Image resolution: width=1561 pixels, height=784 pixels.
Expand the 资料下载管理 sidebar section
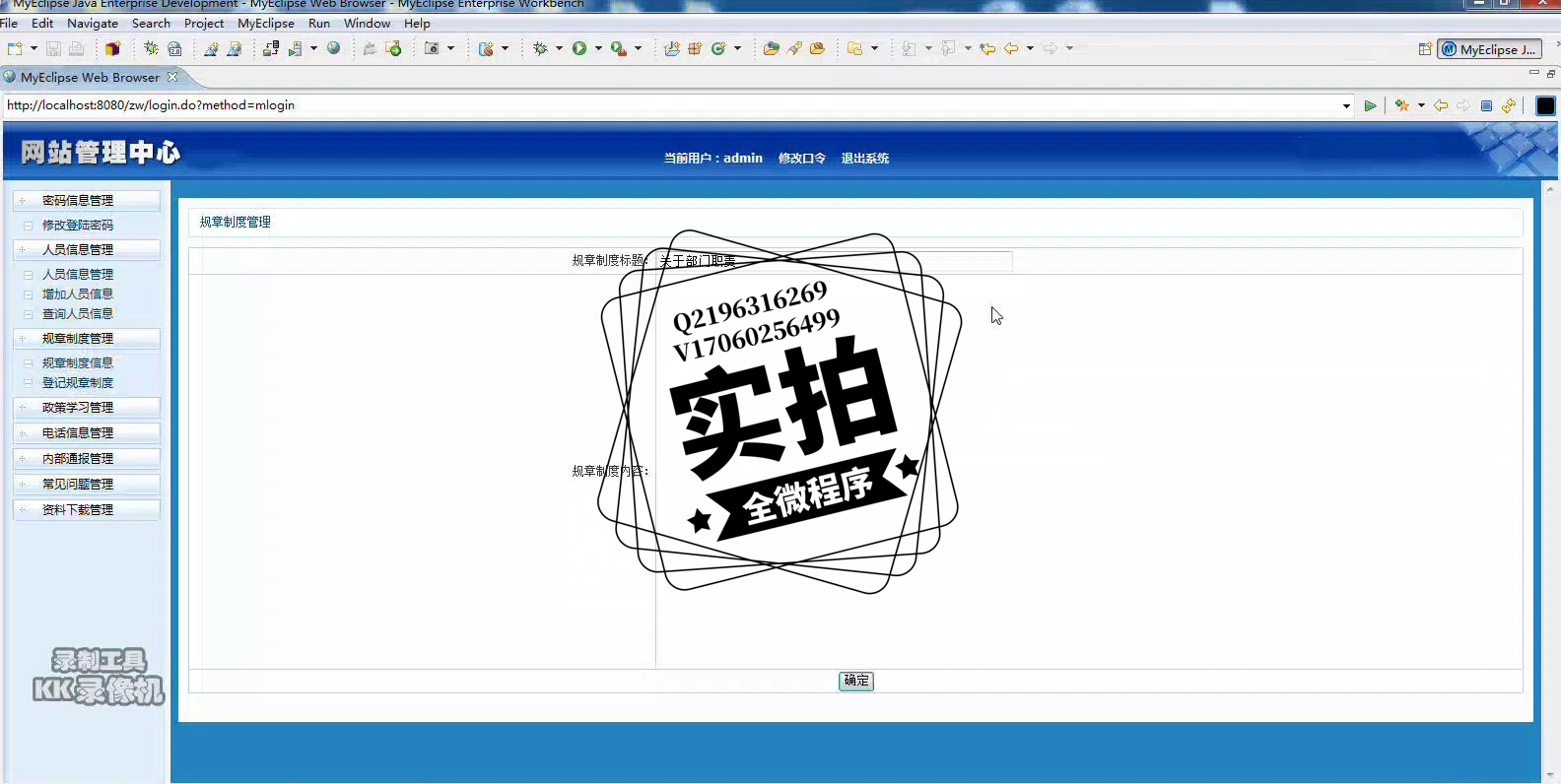tap(87, 510)
